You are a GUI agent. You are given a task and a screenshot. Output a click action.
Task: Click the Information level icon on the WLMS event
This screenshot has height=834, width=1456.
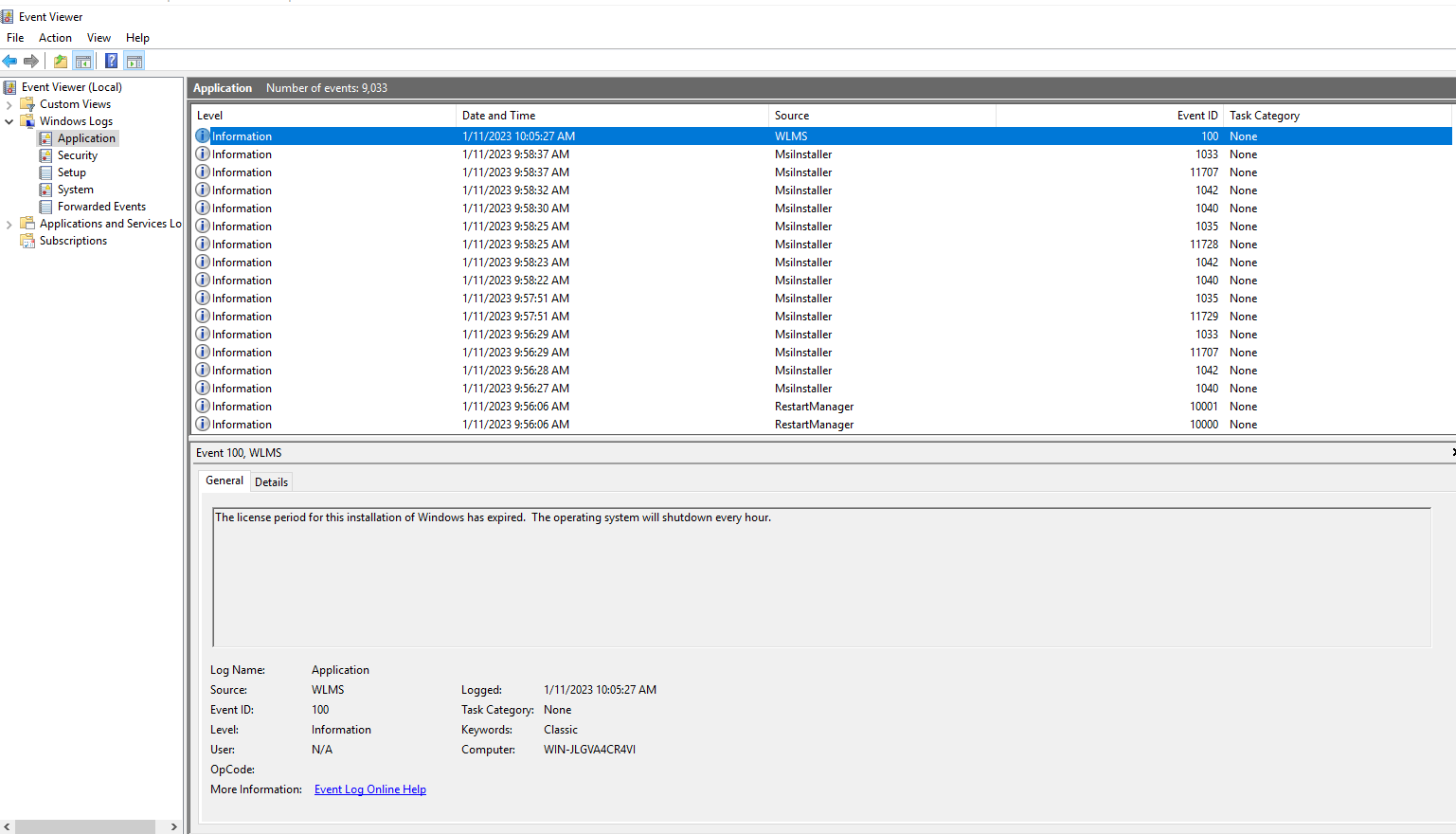[202, 136]
